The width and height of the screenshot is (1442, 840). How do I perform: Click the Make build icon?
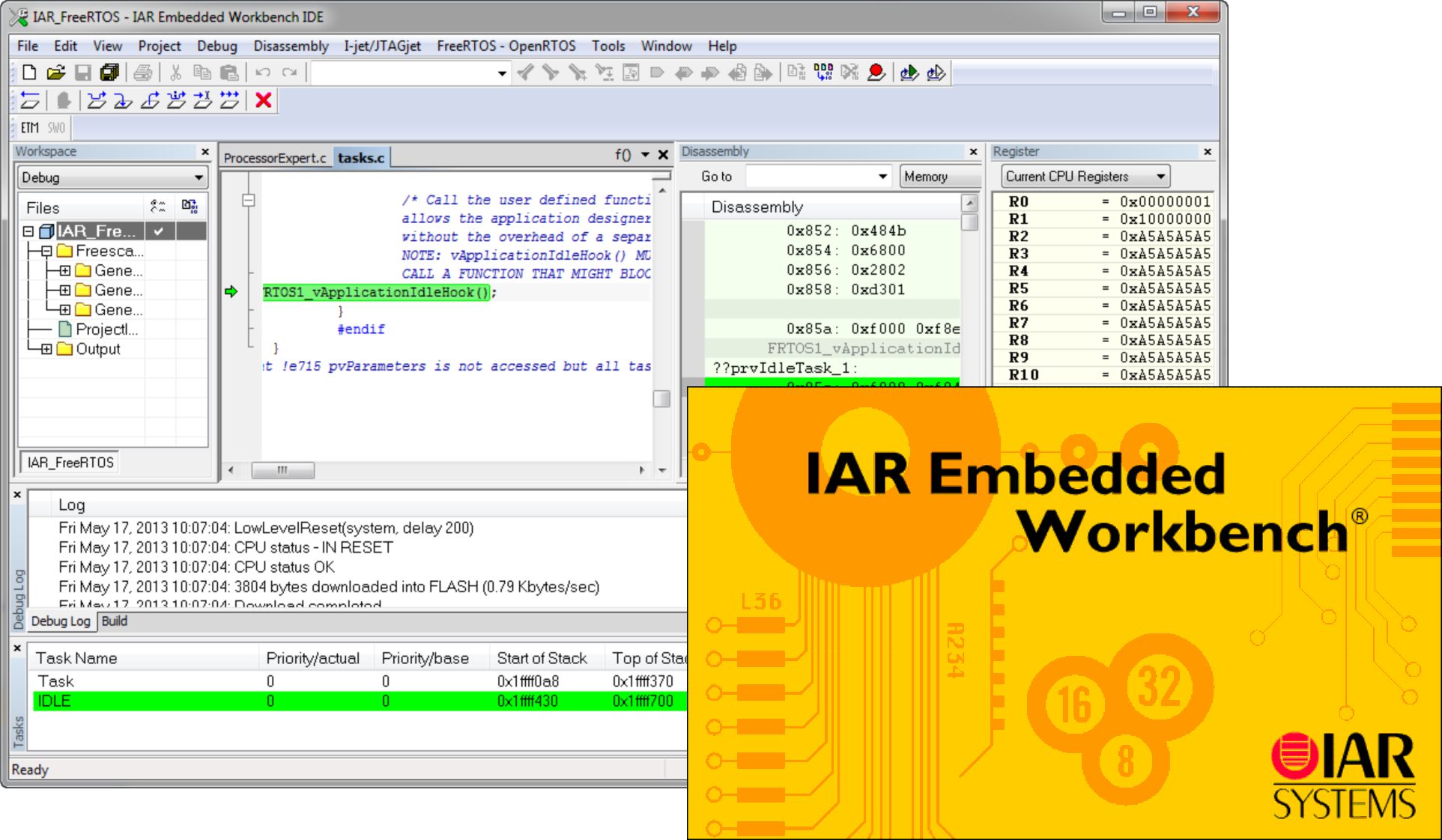click(823, 73)
